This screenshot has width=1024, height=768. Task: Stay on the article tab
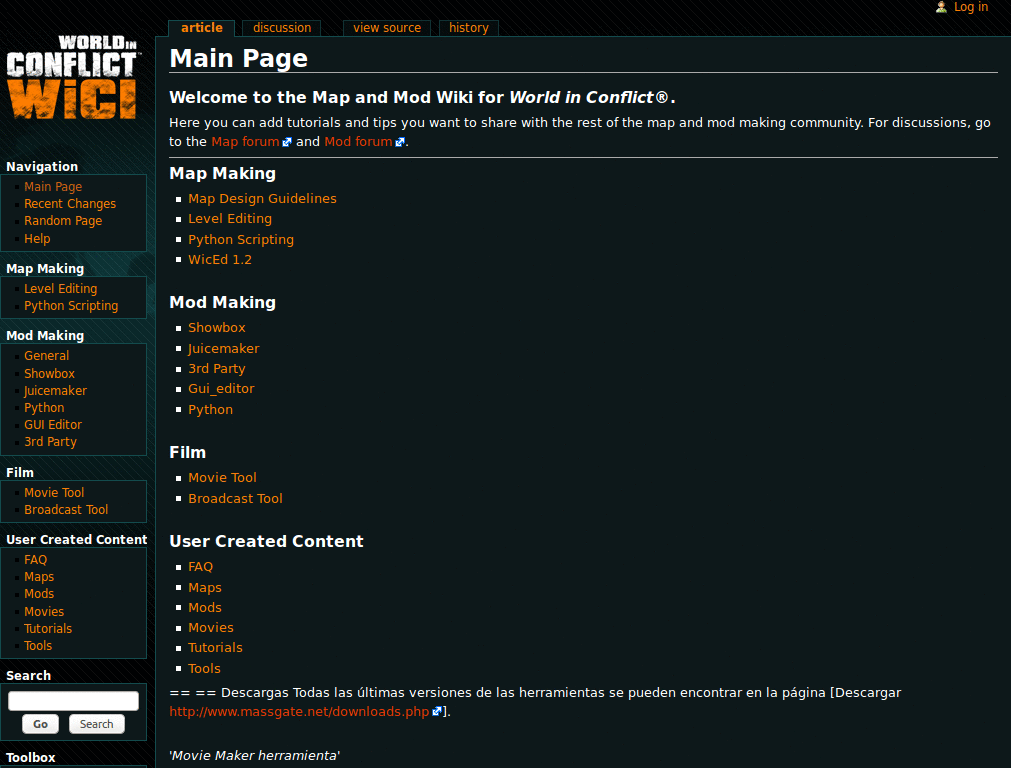(x=201, y=27)
